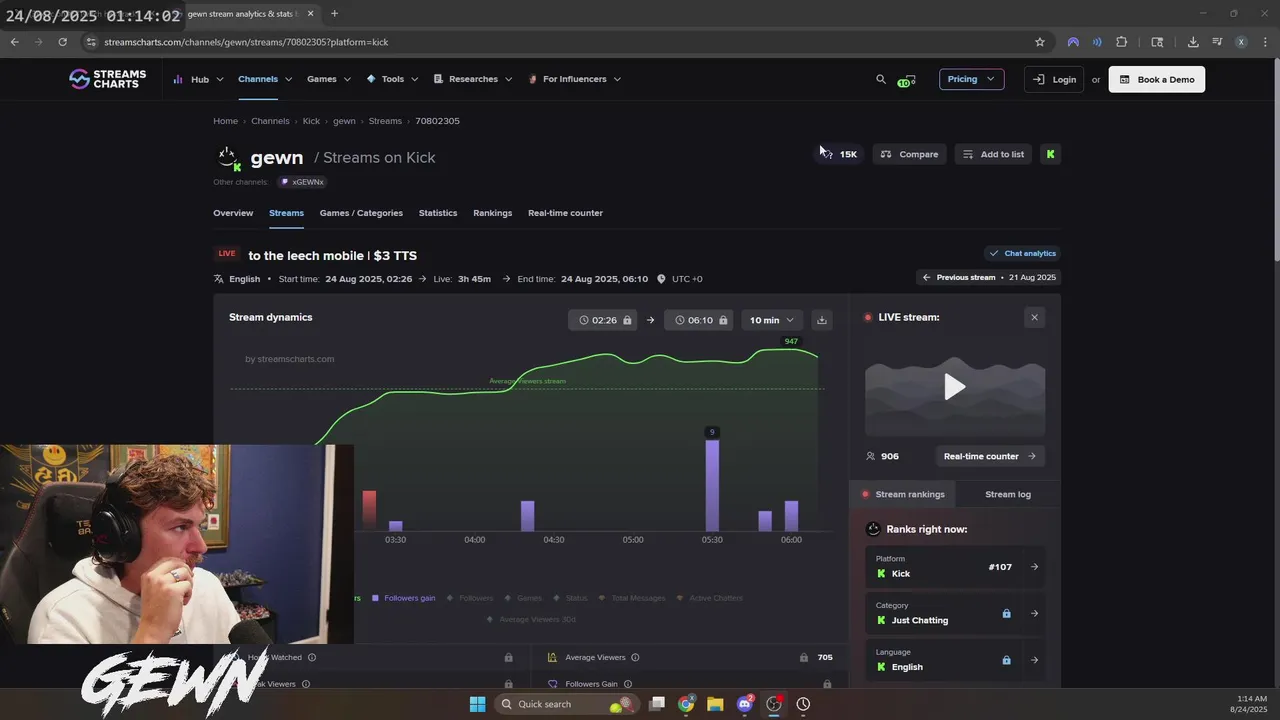Viewport: 1280px width, 720px height.
Task: Open Chat analytics
Action: pyautogui.click(x=1022, y=253)
